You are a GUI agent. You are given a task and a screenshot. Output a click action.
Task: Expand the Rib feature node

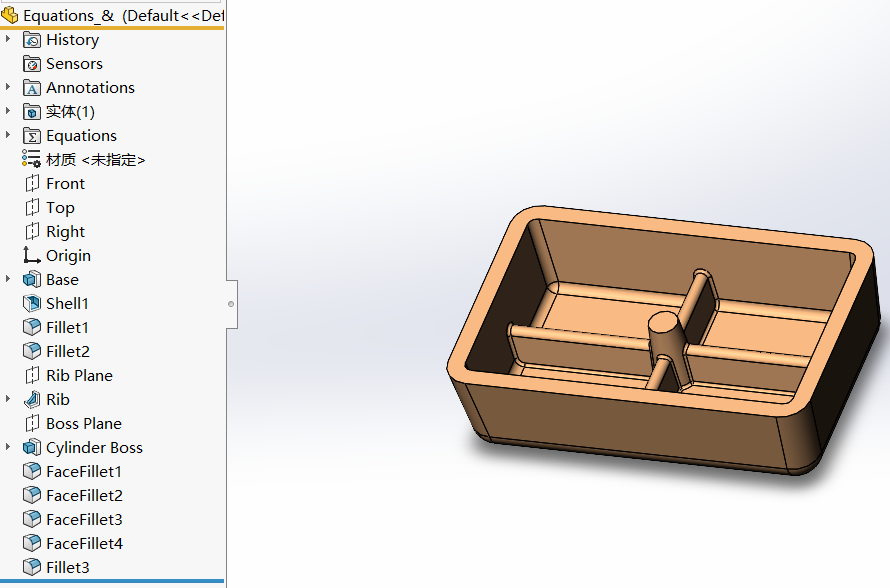[x=7, y=399]
